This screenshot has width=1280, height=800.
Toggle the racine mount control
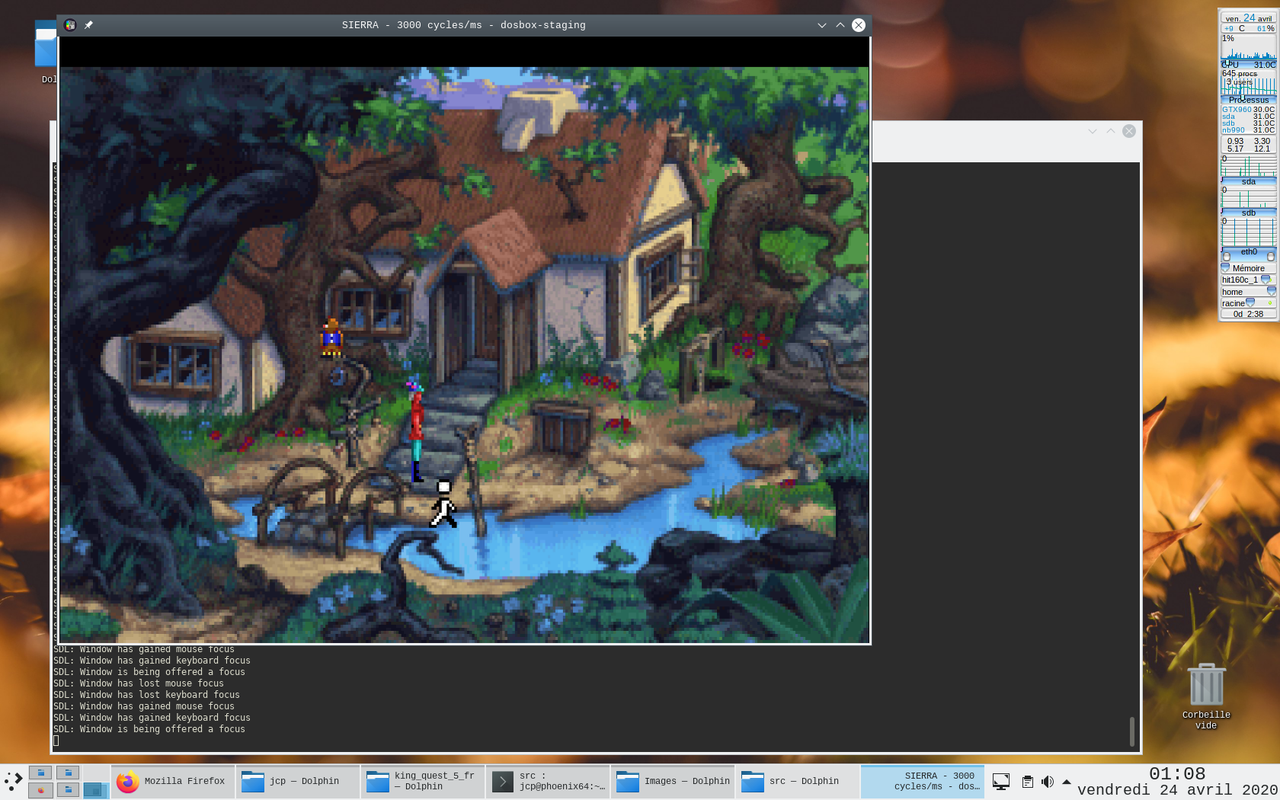(x=1251, y=303)
